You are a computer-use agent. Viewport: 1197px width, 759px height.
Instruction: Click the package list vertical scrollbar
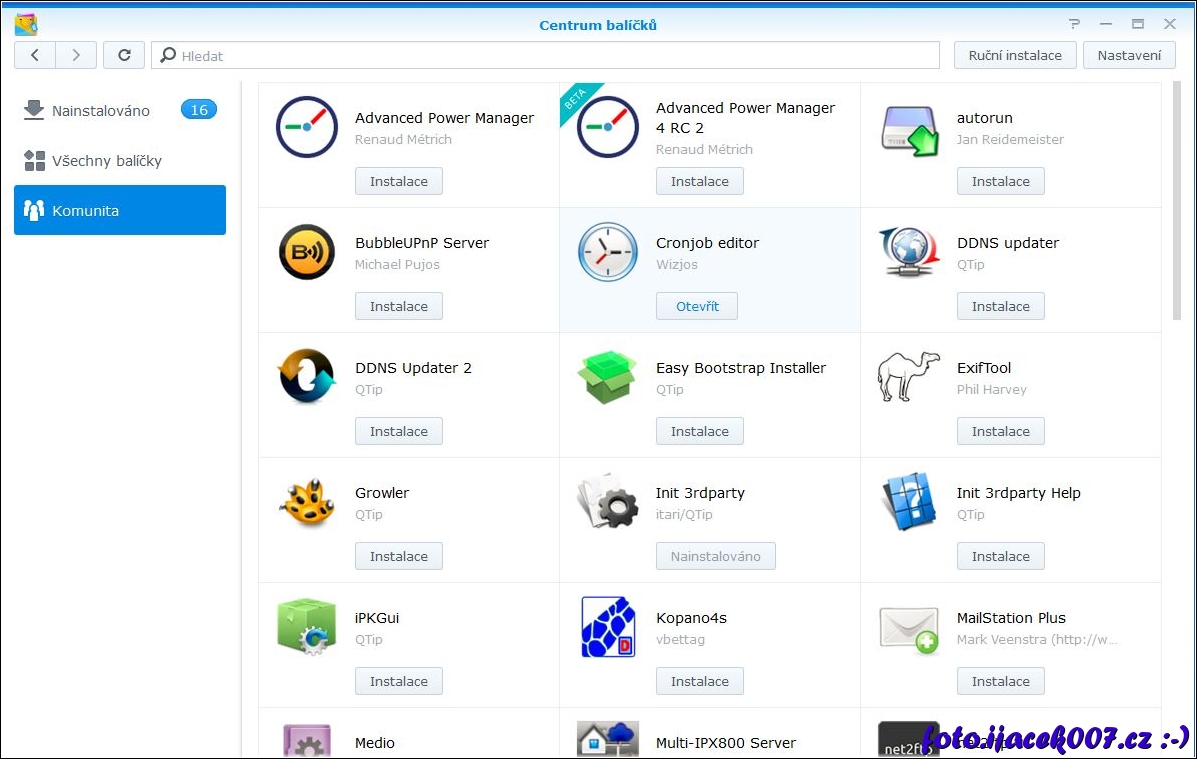click(x=1177, y=200)
